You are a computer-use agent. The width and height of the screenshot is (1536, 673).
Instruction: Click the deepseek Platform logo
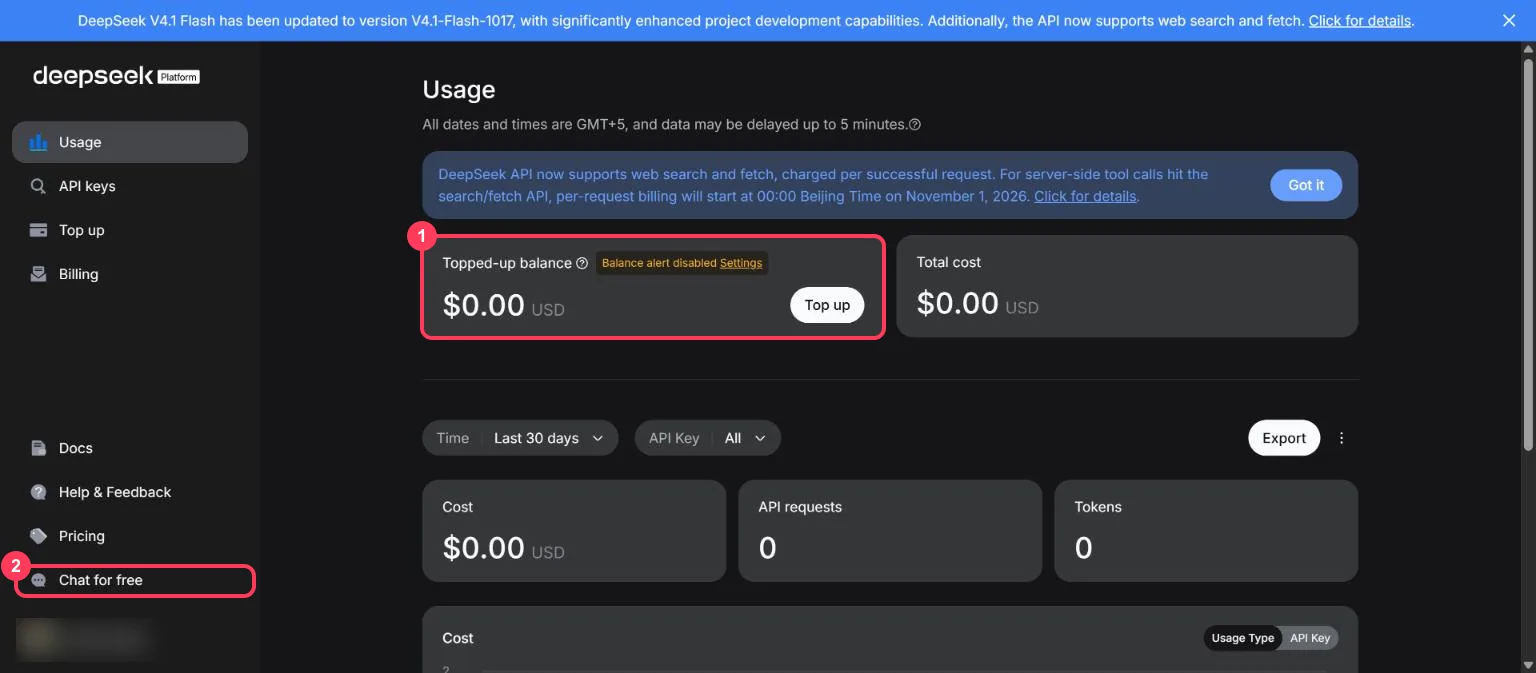pyautogui.click(x=116, y=76)
